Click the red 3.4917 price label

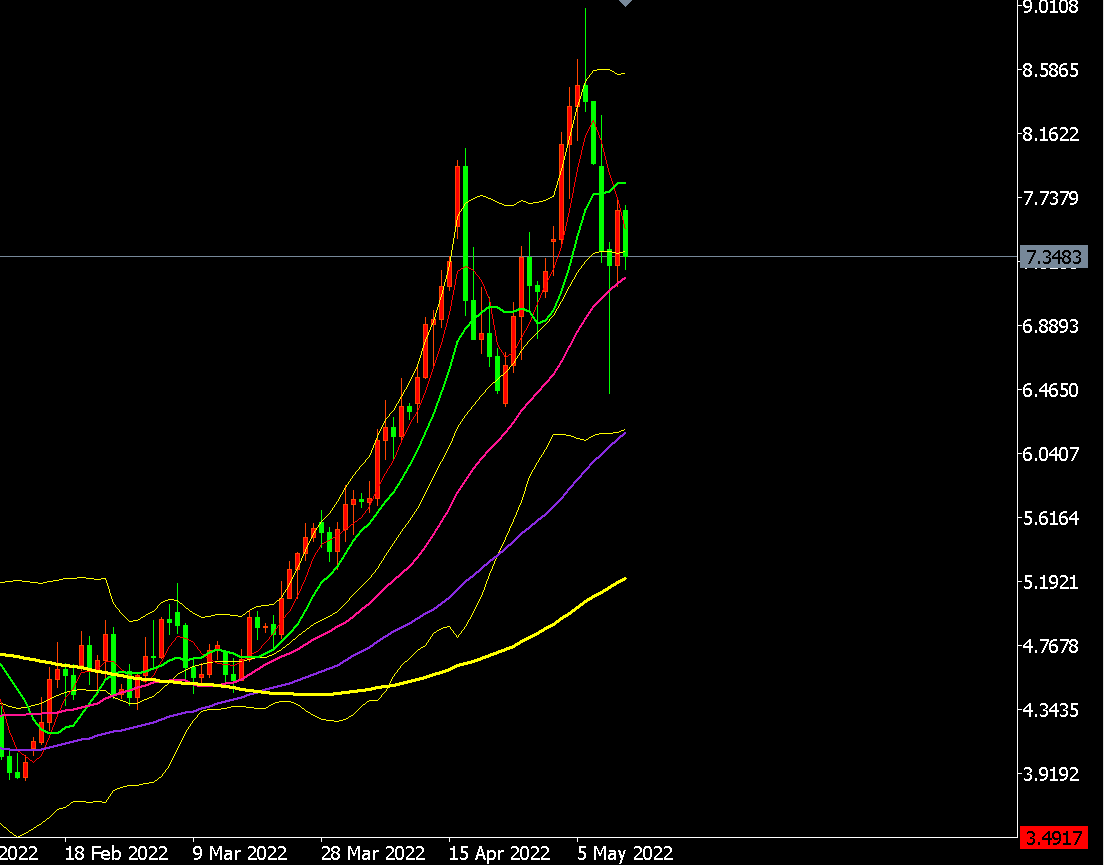click(x=1054, y=839)
